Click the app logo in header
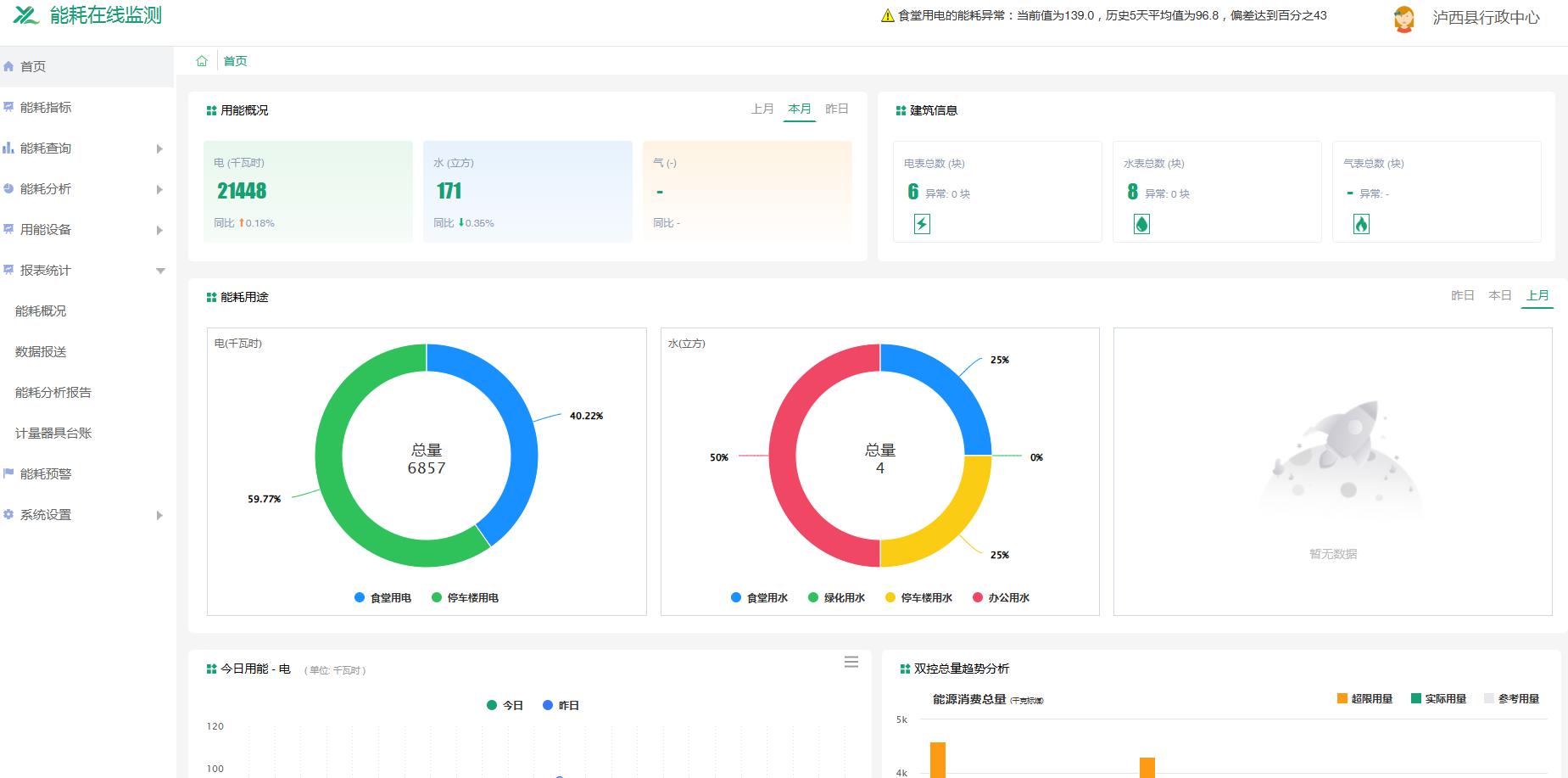 [x=25, y=15]
